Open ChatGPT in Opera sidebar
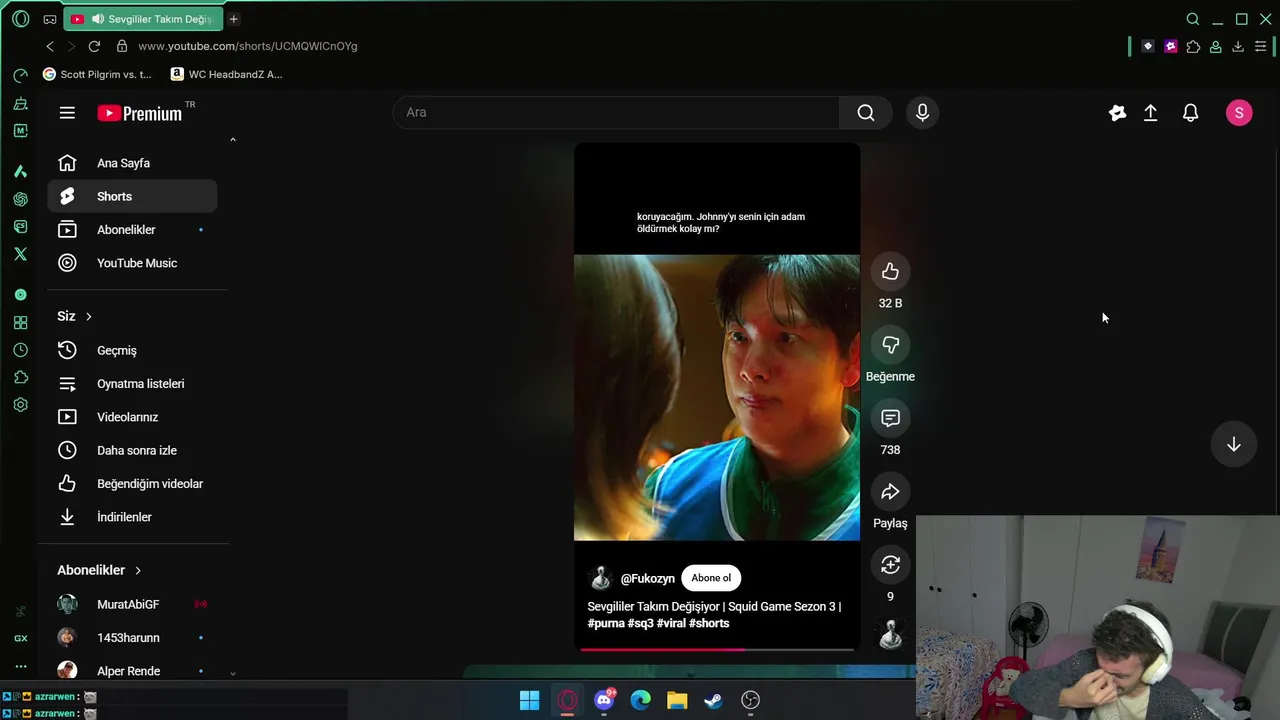 [x=20, y=199]
